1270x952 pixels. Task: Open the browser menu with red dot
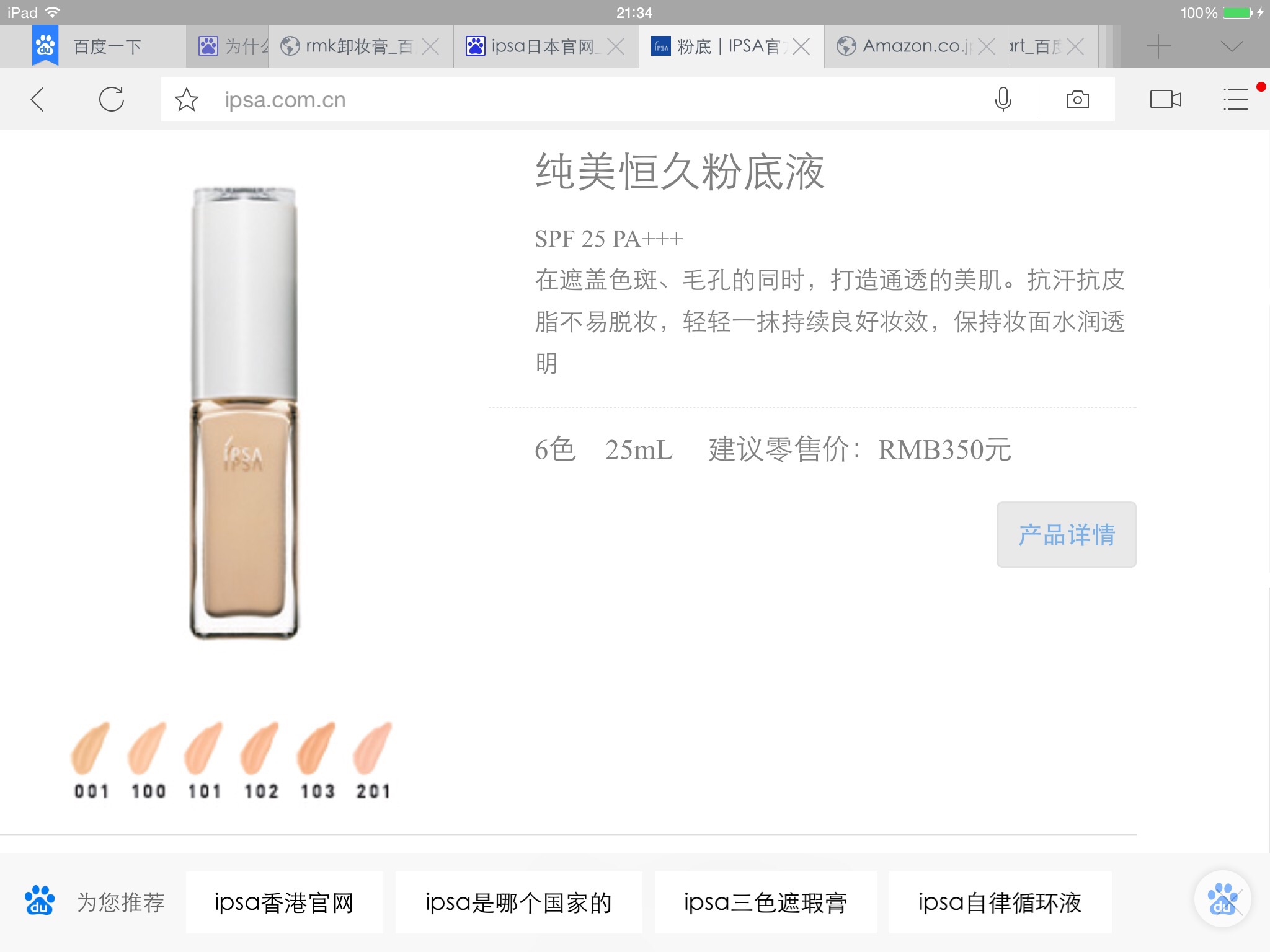(1236, 99)
